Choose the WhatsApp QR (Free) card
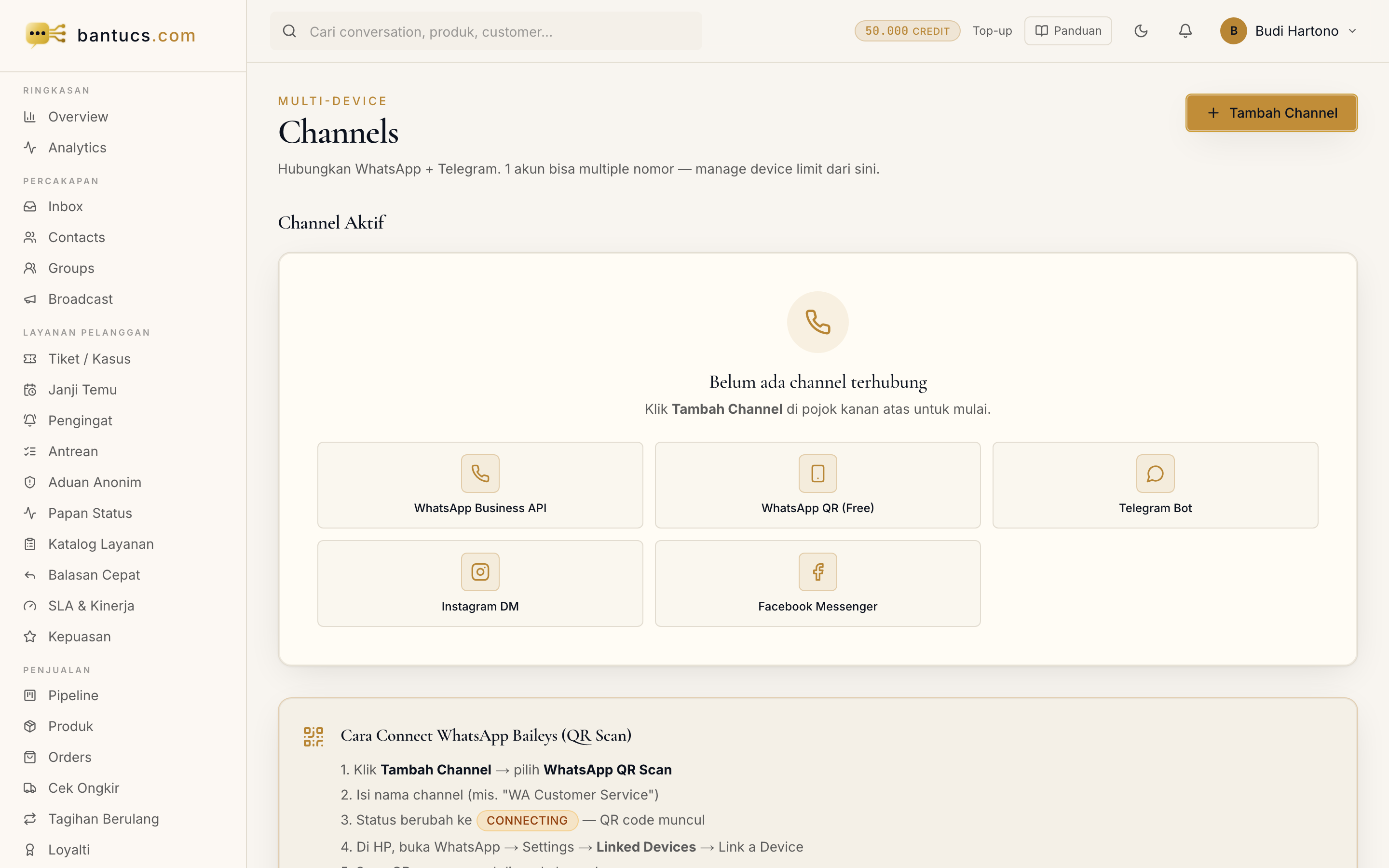1389x868 pixels. 817,485
